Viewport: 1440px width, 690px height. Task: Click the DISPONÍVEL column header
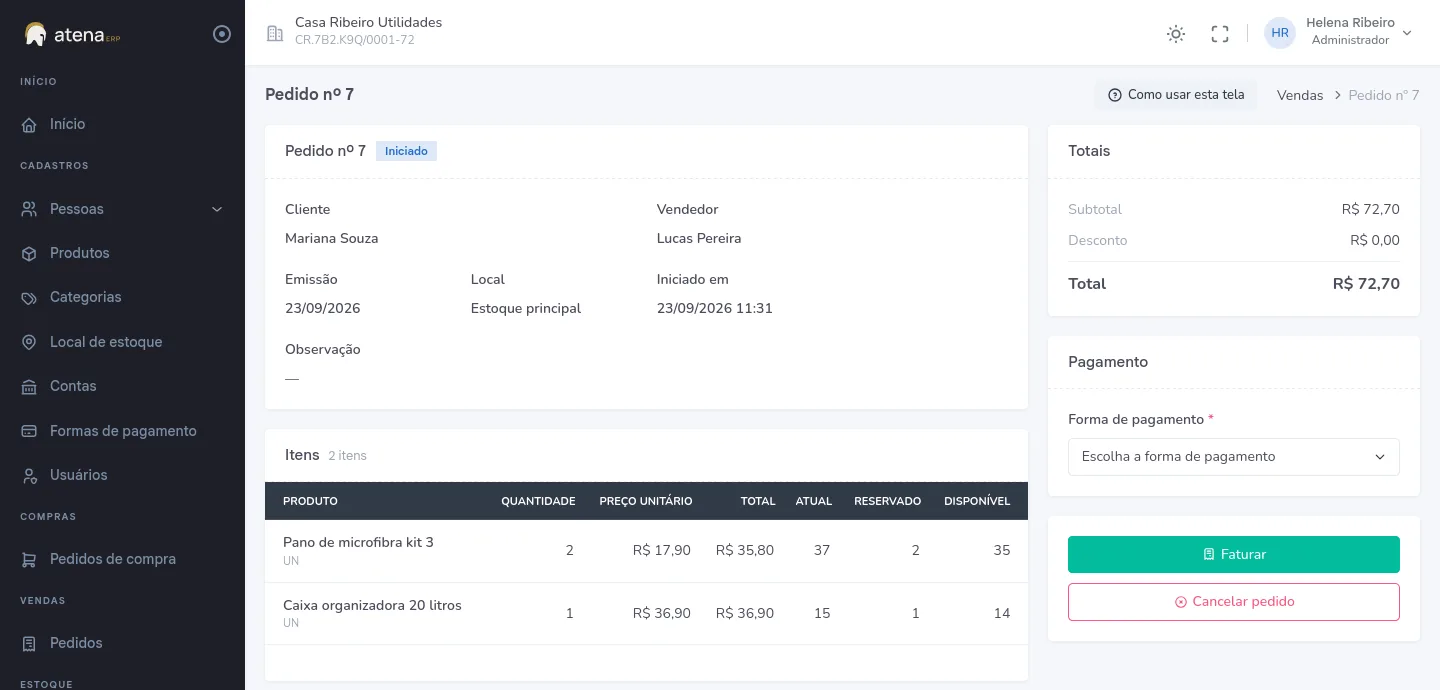(x=977, y=501)
